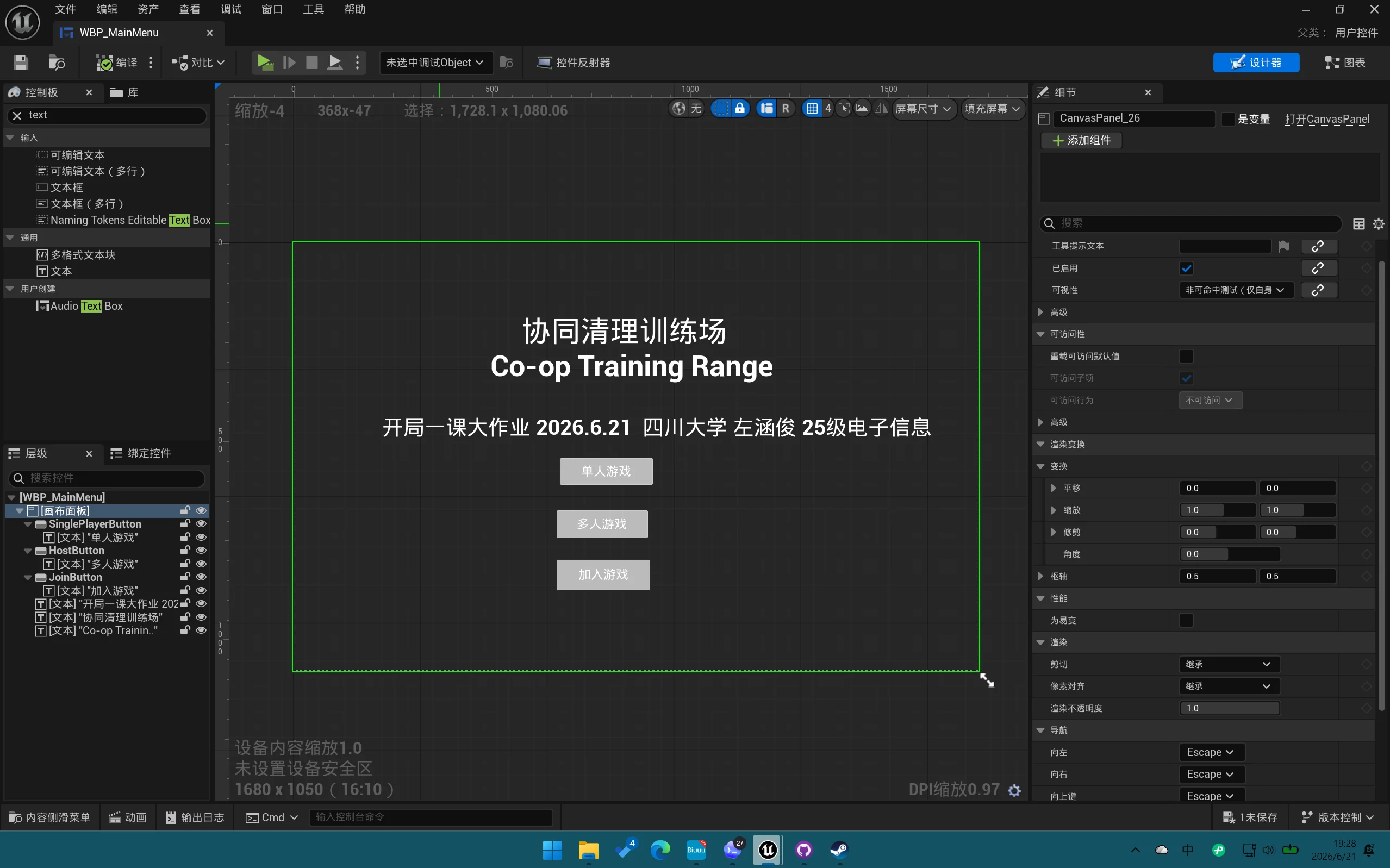Click the eject play-session icon
1390x868 pixels.
pos(335,62)
